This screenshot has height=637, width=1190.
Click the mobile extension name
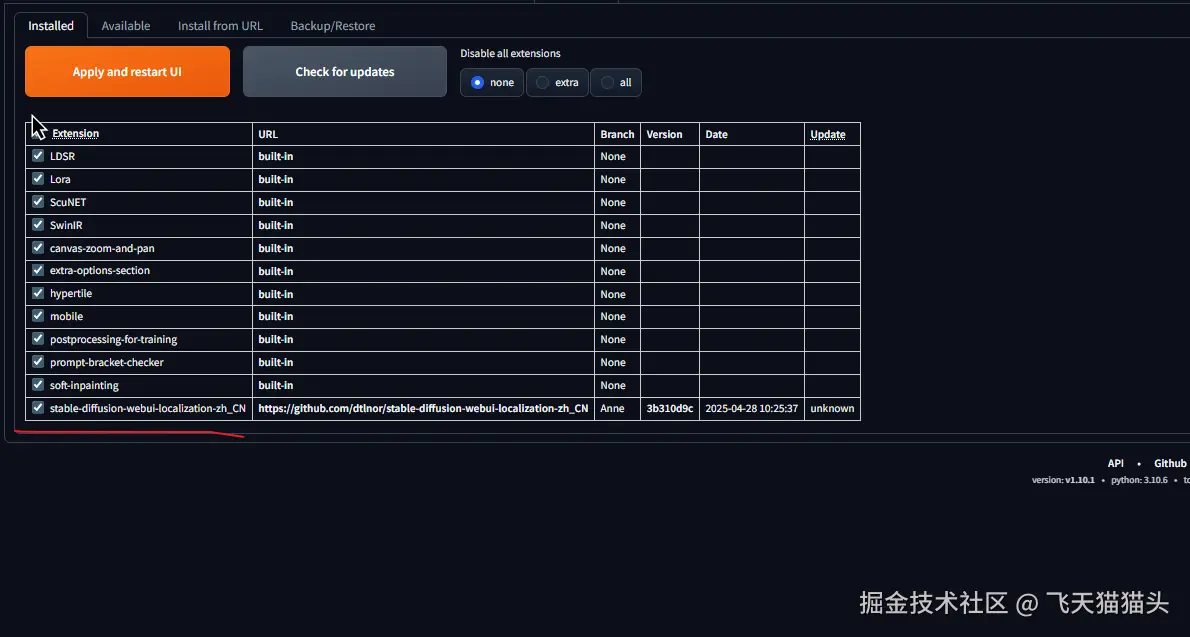click(x=67, y=316)
